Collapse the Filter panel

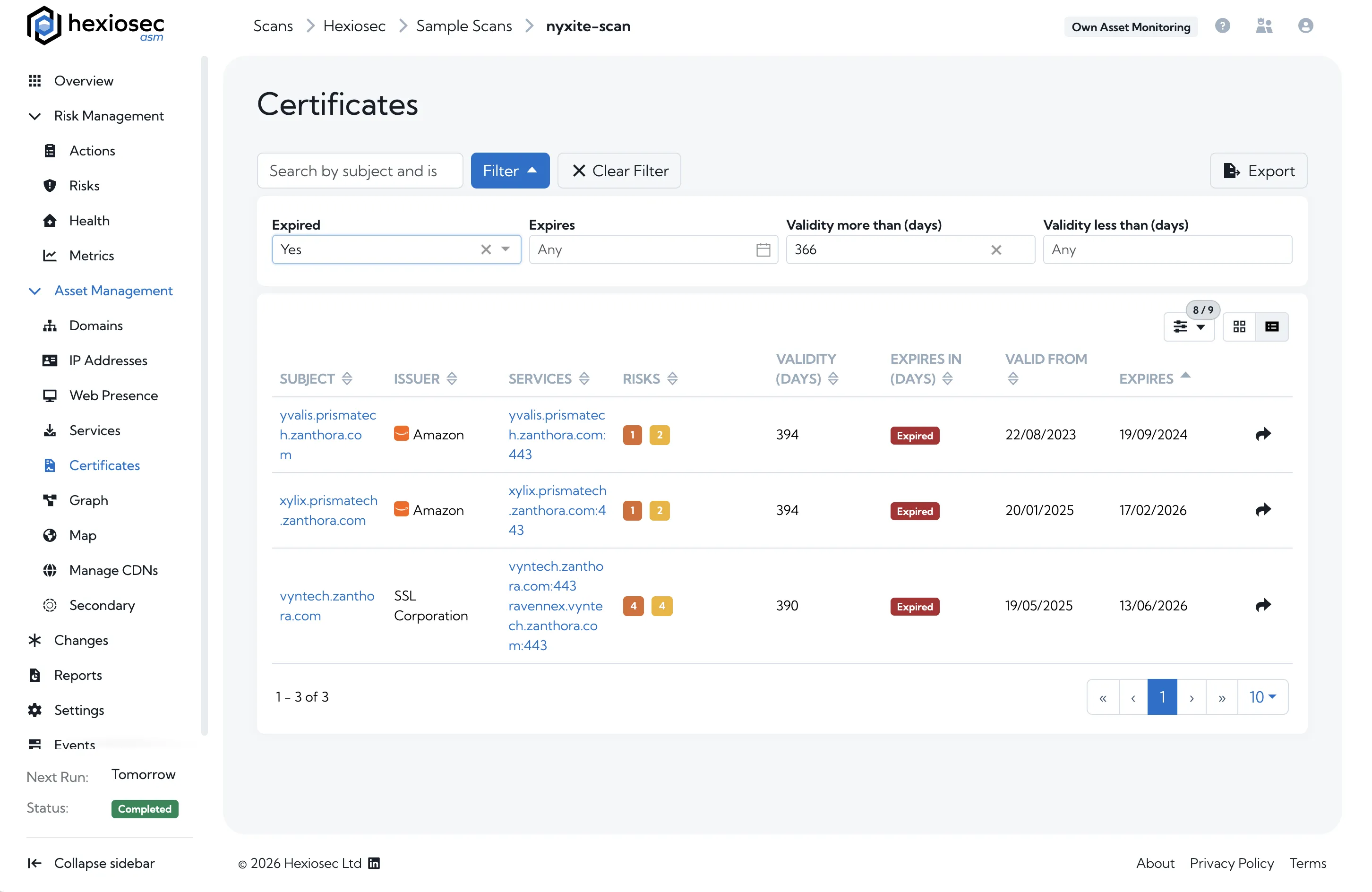point(510,171)
